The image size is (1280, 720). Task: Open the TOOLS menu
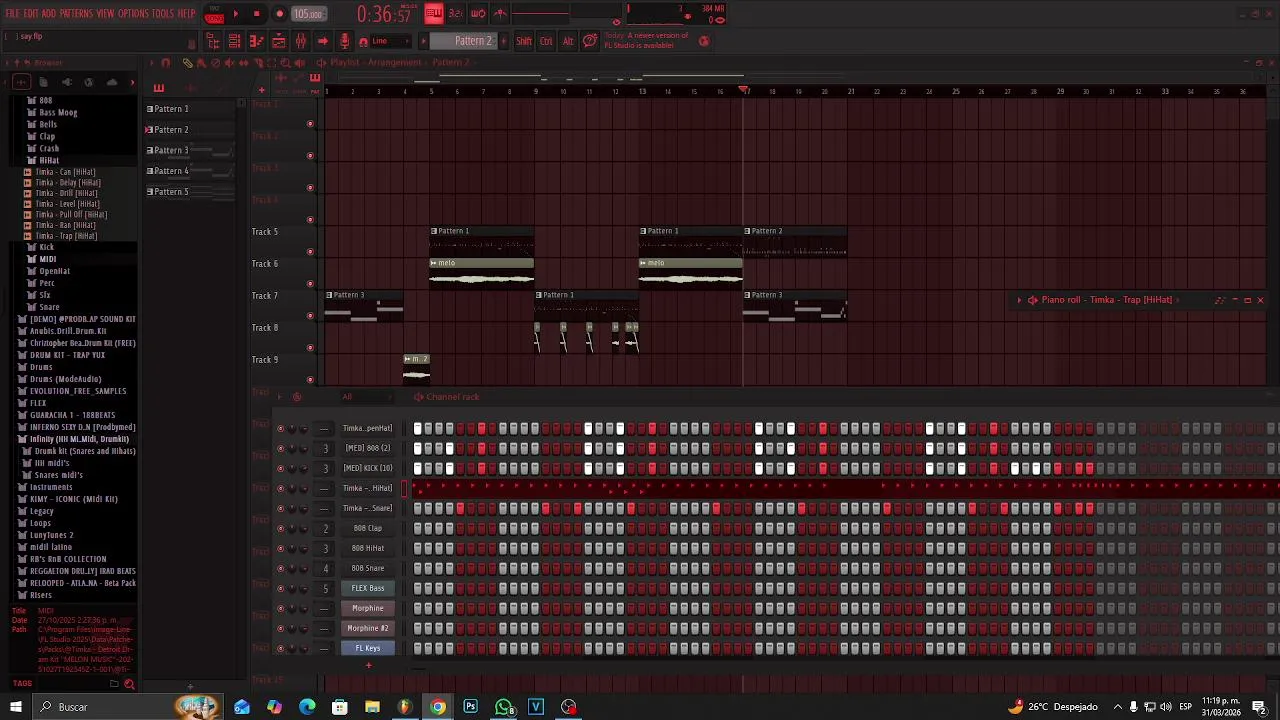click(163, 13)
